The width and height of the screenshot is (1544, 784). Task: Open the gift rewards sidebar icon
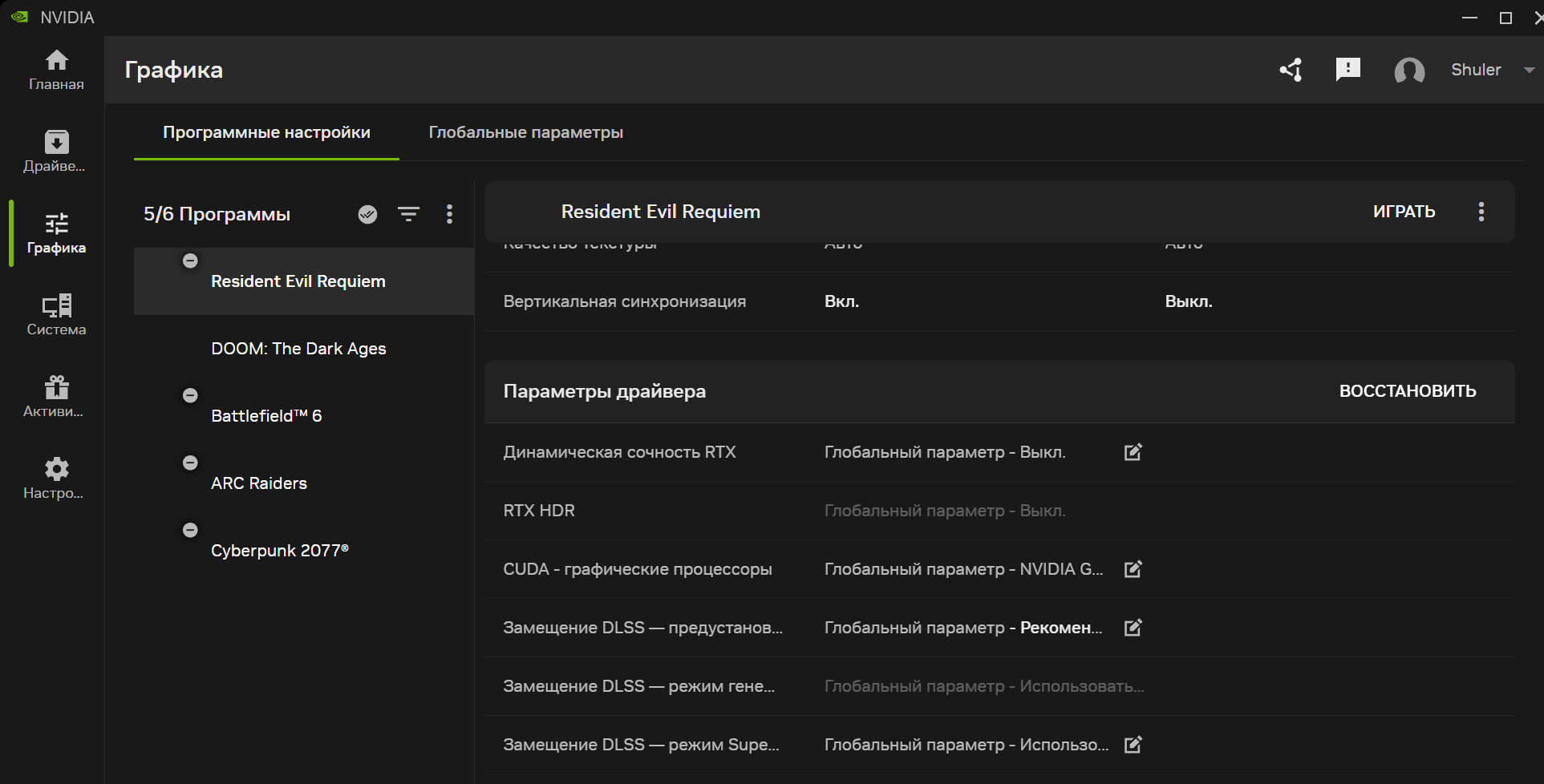point(56,396)
